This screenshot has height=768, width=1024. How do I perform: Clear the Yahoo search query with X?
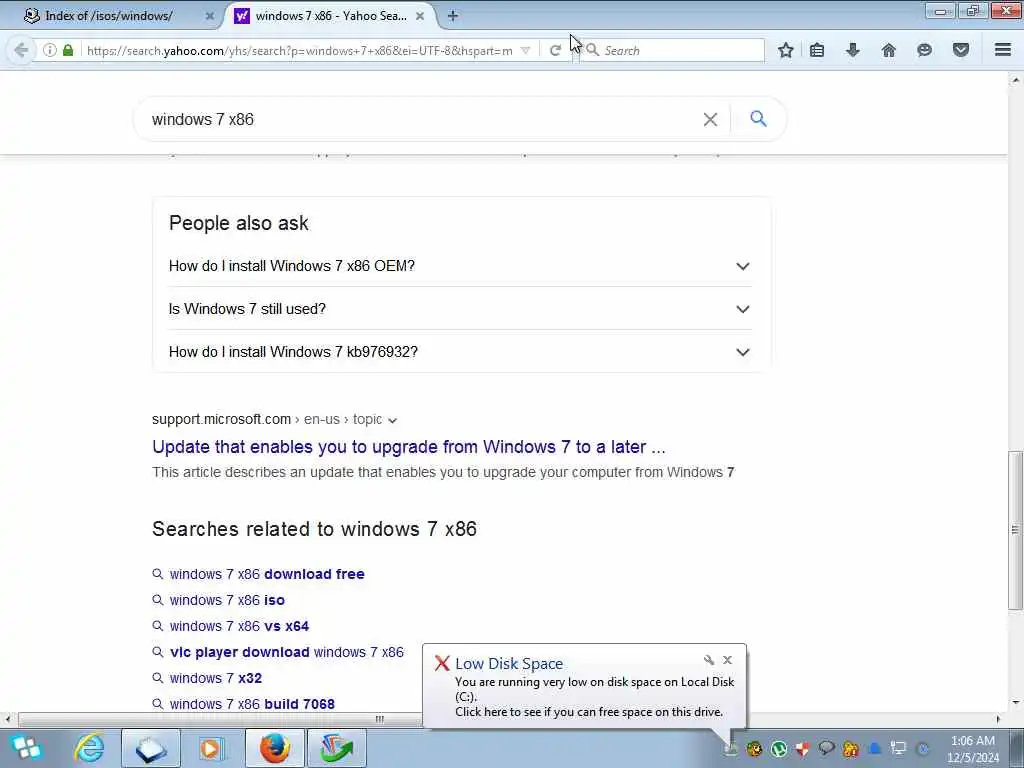coord(710,119)
